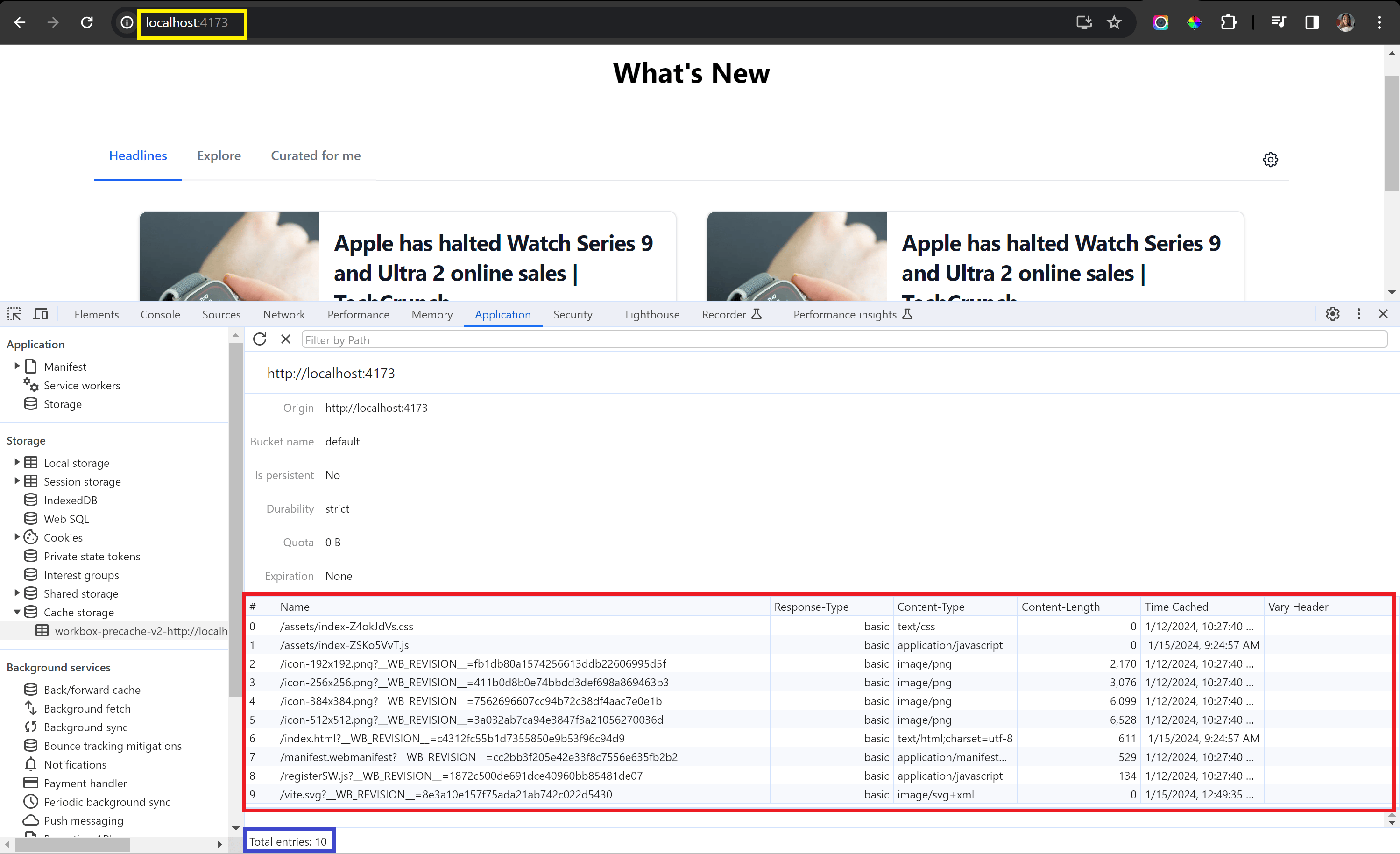This screenshot has height=854, width=1400.
Task: Select the Storage item under Application
Action: click(x=63, y=404)
